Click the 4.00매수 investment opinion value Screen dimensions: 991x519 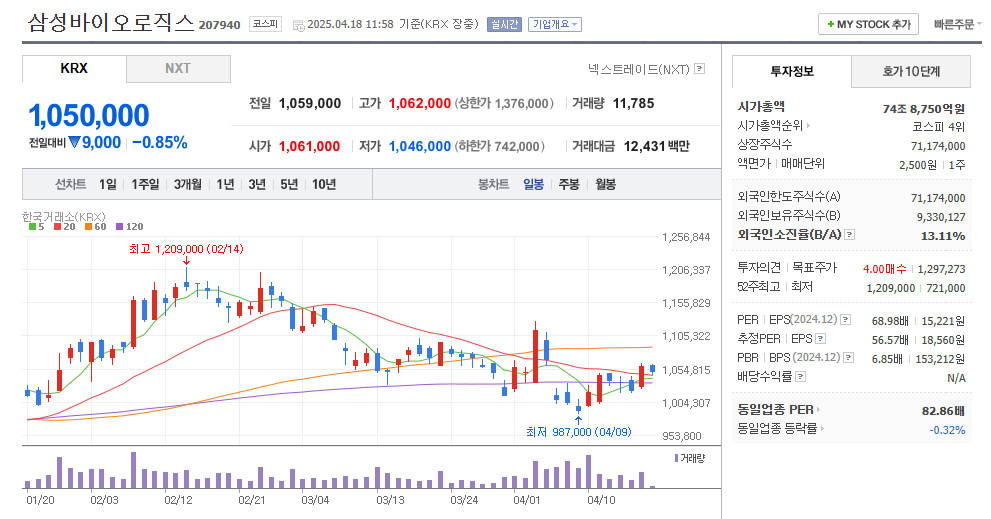click(884, 269)
